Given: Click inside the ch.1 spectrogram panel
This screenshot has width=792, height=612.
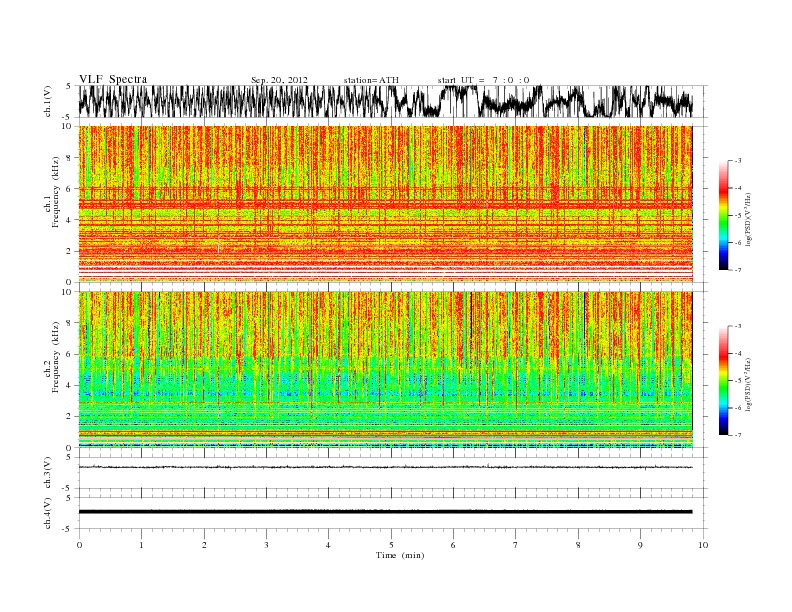Looking at the screenshot, I should click(386, 204).
